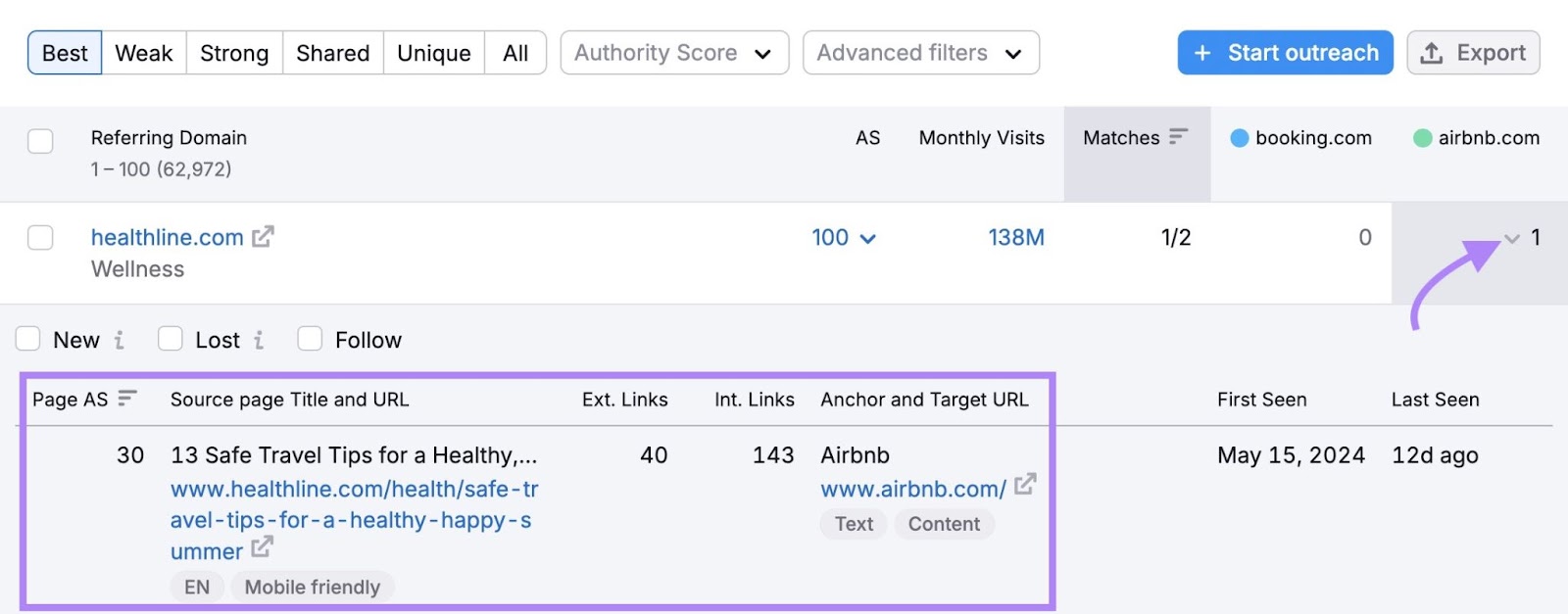This screenshot has height=614, width=1568.
Task: Expand the Advanced filters dropdown
Action: [920, 53]
